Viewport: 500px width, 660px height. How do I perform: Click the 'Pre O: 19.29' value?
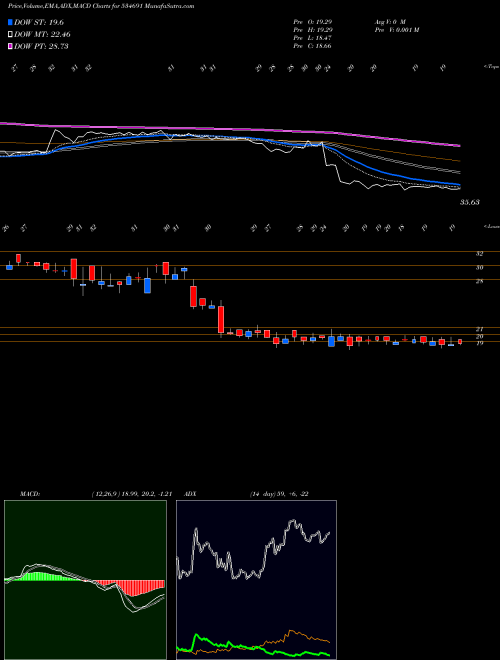313,21
